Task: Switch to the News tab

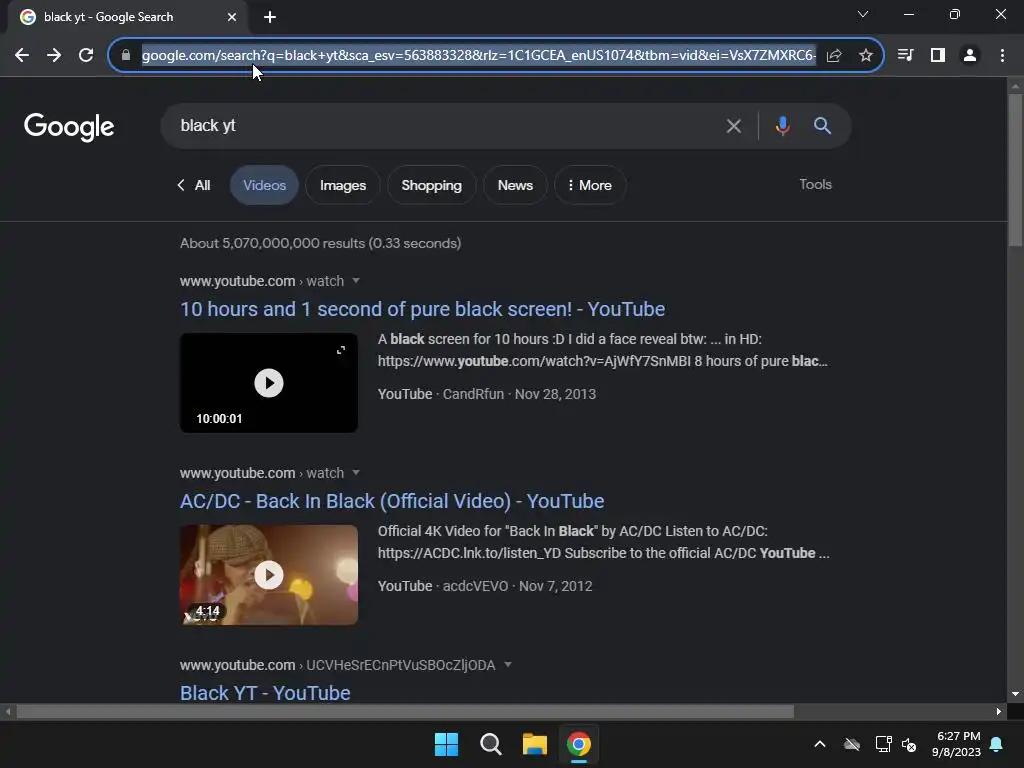Action: pyautogui.click(x=515, y=185)
